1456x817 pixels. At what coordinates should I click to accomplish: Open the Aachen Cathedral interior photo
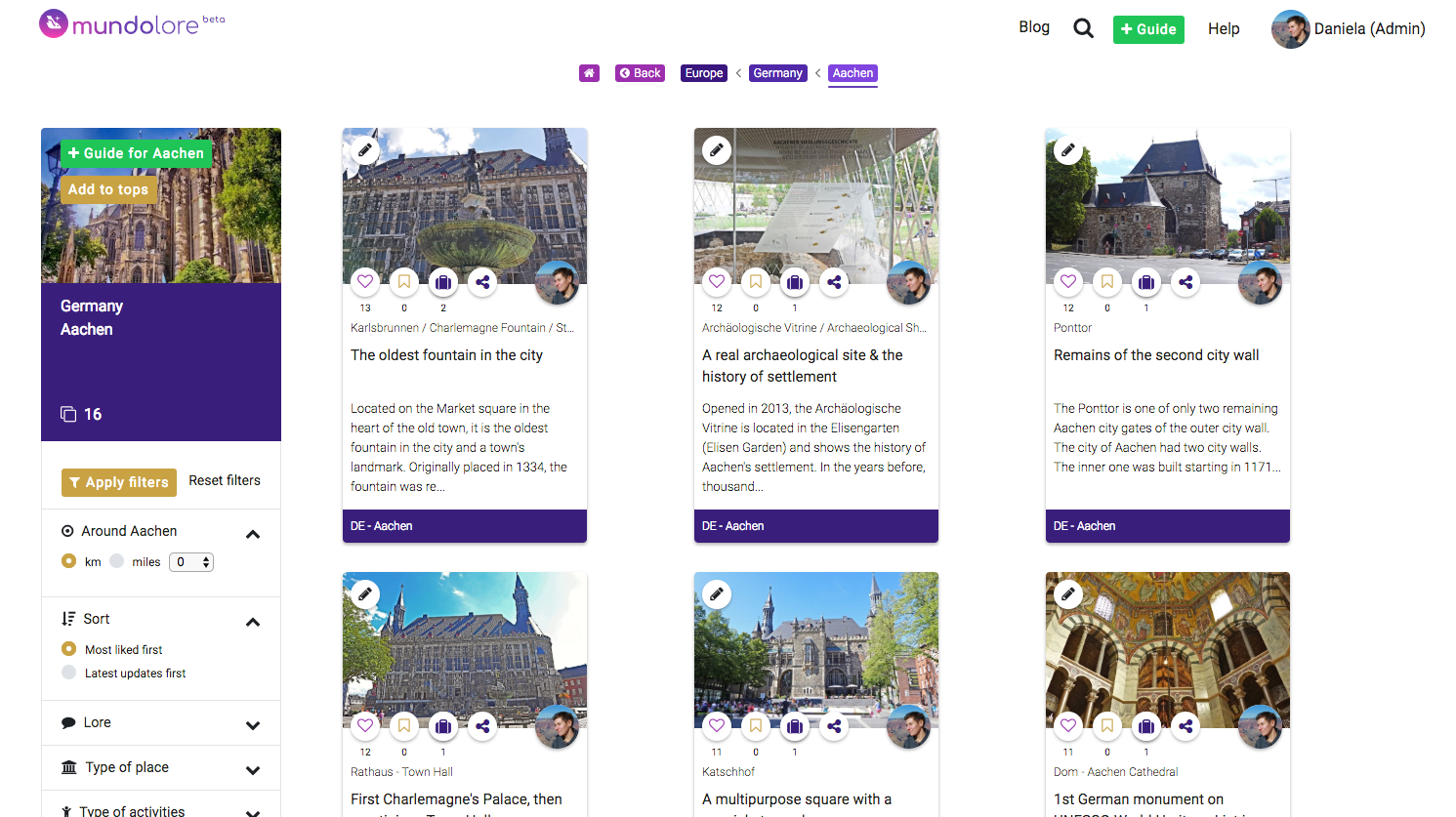1168,650
